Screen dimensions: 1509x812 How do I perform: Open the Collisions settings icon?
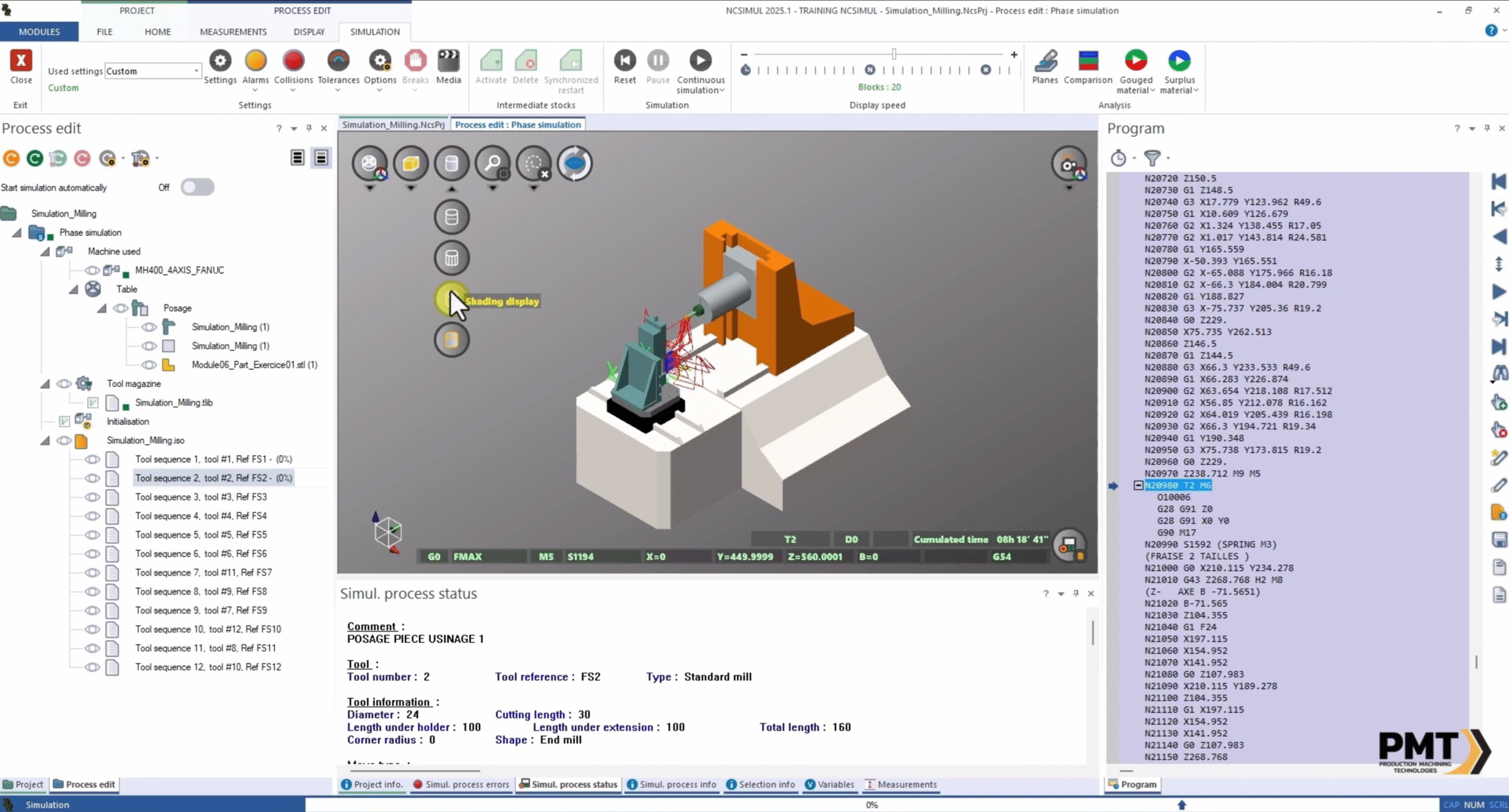(x=293, y=60)
